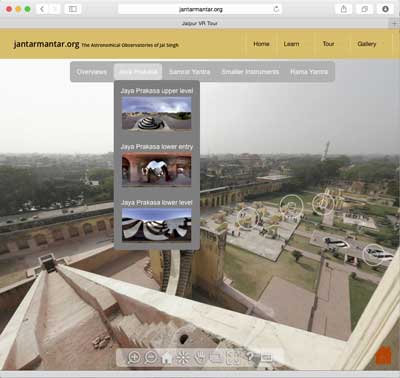Show all tabs overview in Safari

(x=364, y=9)
